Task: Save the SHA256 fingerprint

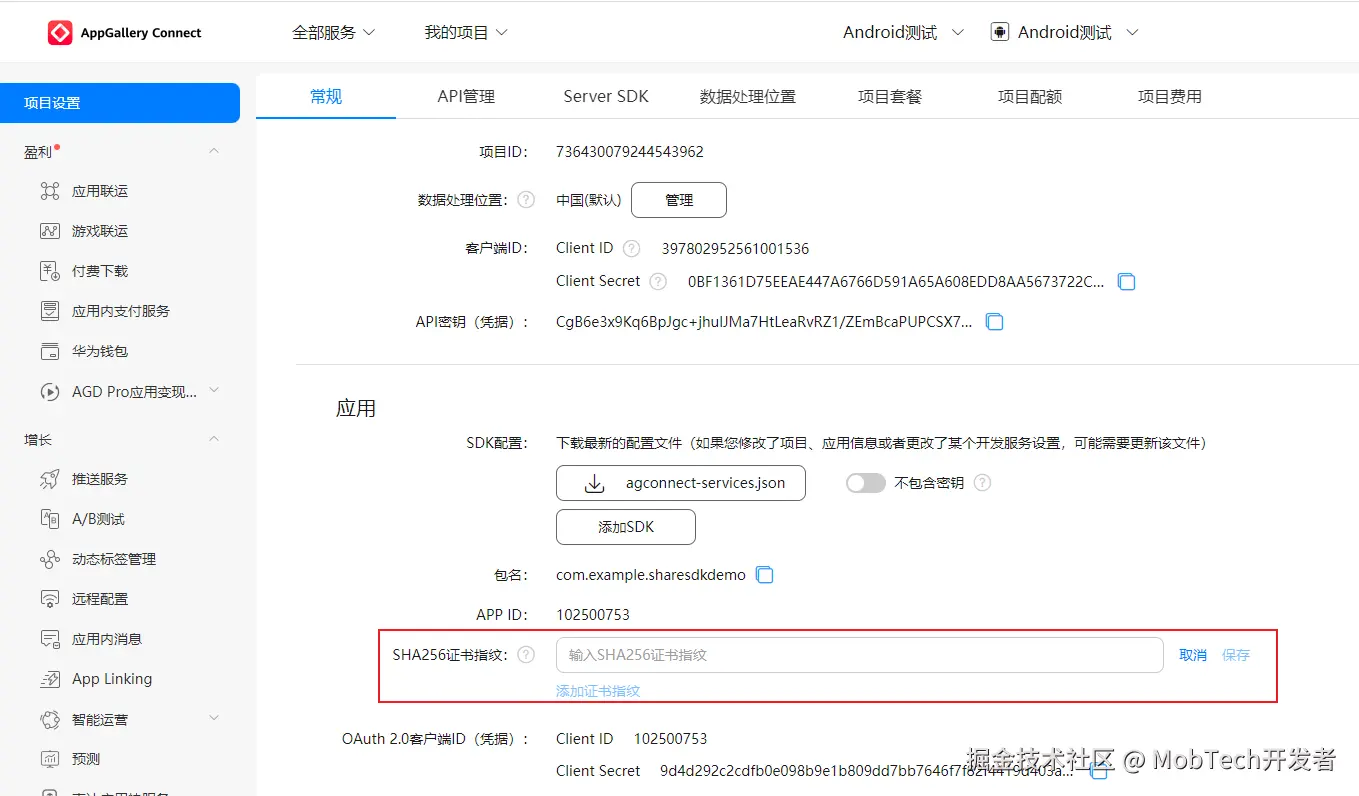Action: click(1236, 655)
